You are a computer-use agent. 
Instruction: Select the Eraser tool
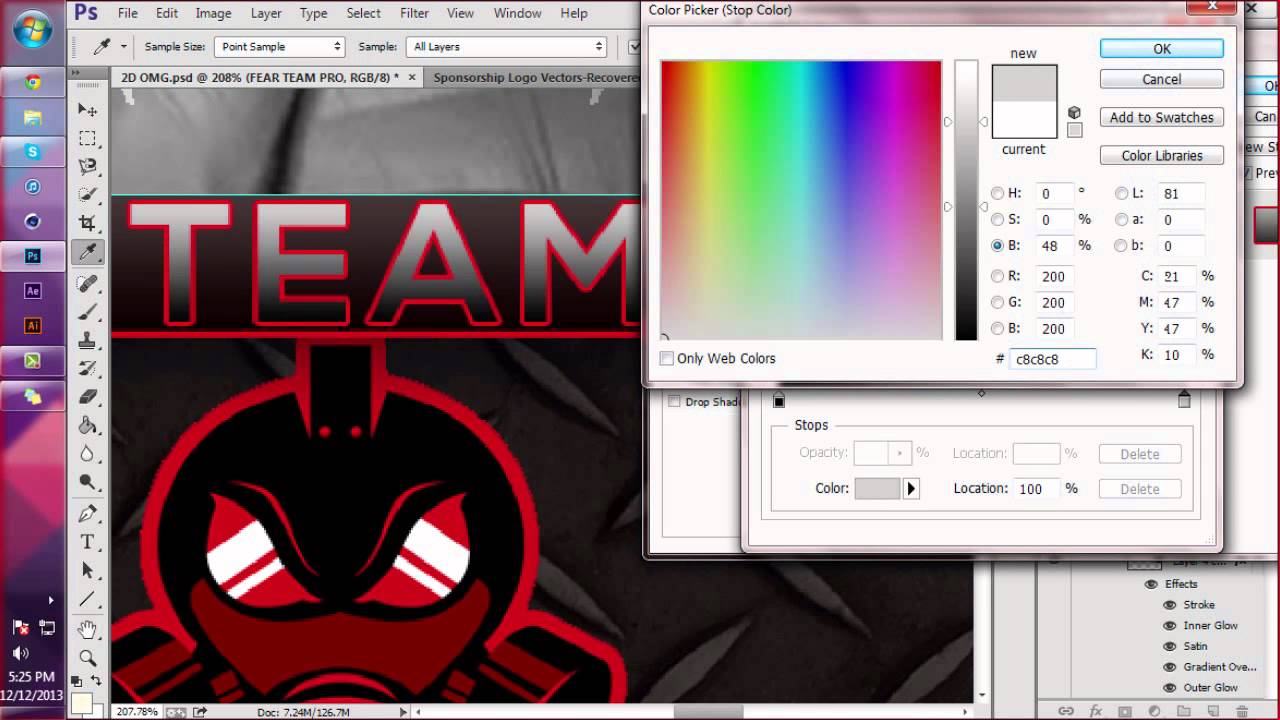click(88, 397)
